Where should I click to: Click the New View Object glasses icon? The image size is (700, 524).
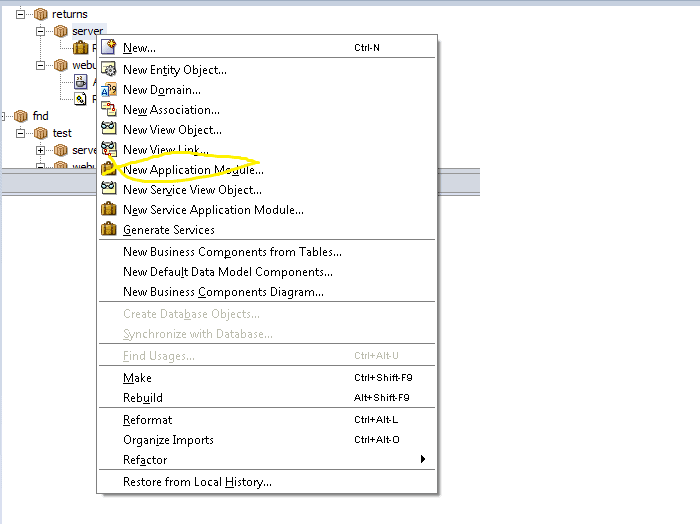point(109,129)
